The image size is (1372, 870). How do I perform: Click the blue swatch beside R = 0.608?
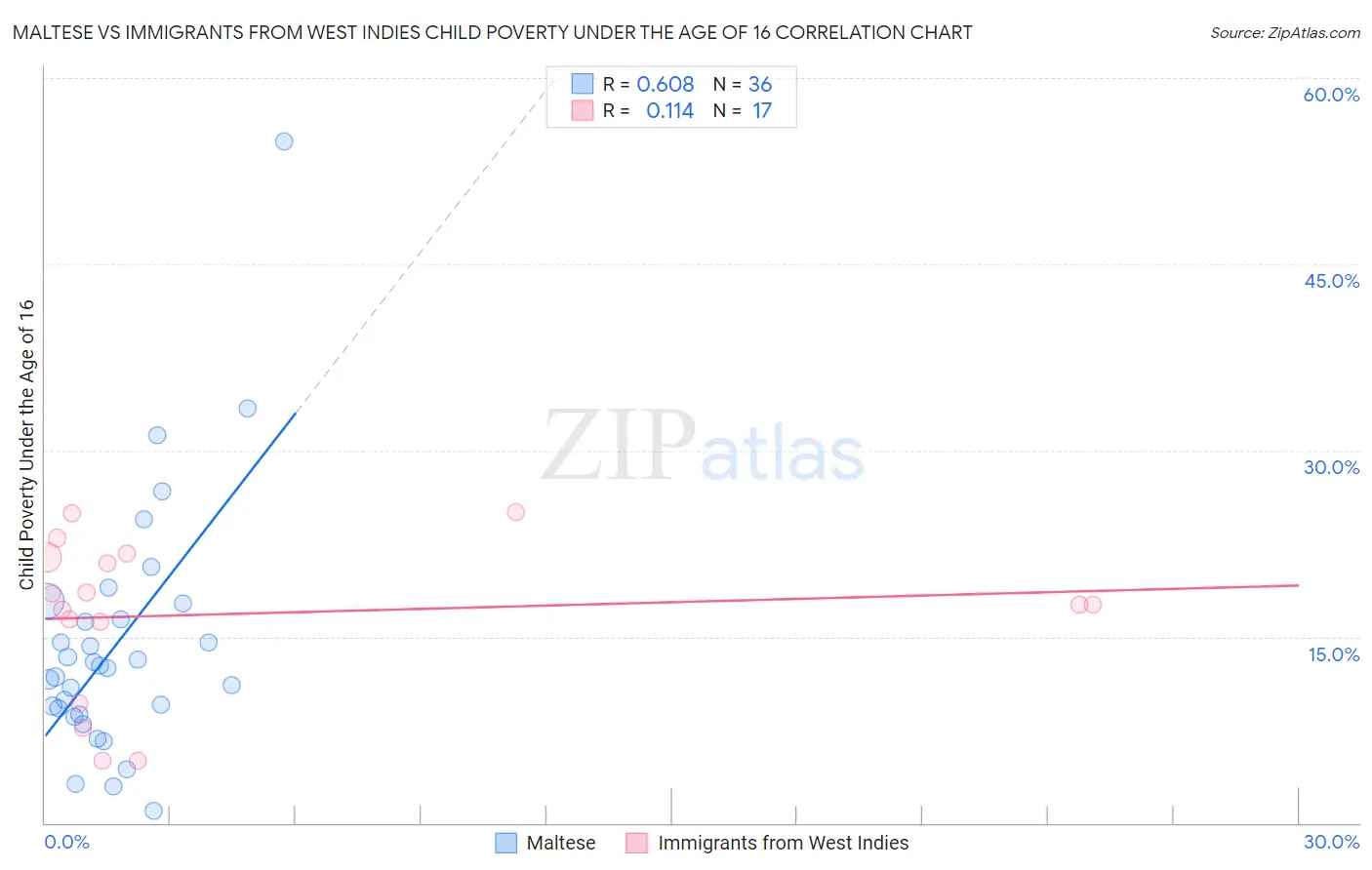point(583,84)
